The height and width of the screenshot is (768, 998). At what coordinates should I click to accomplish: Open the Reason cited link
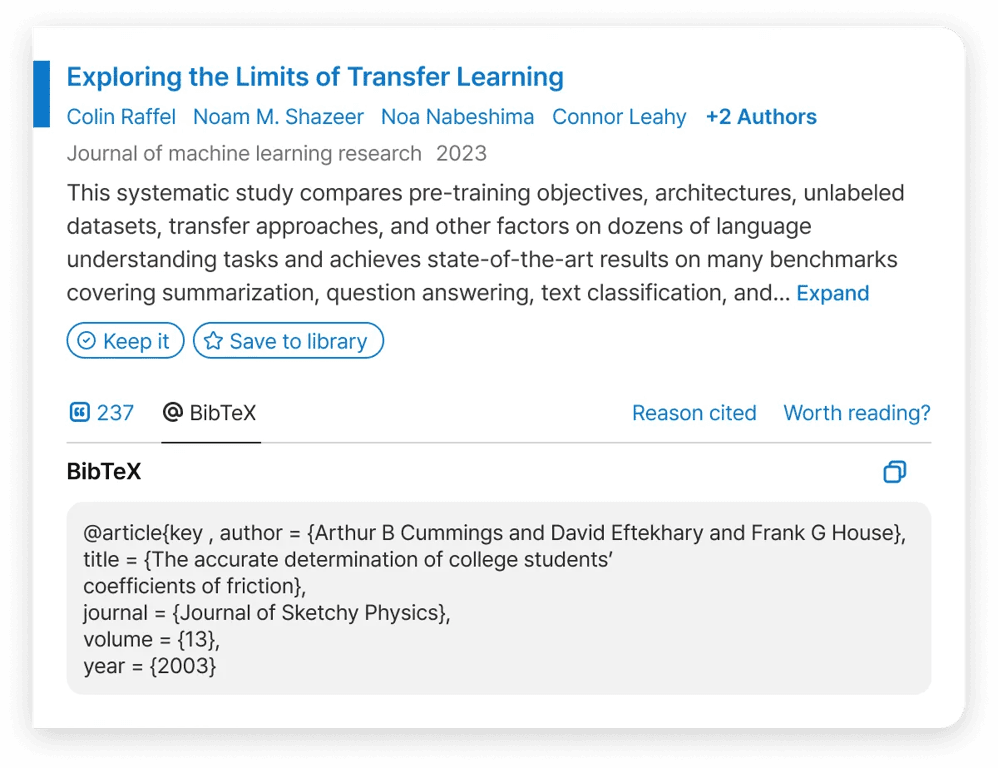click(x=694, y=413)
